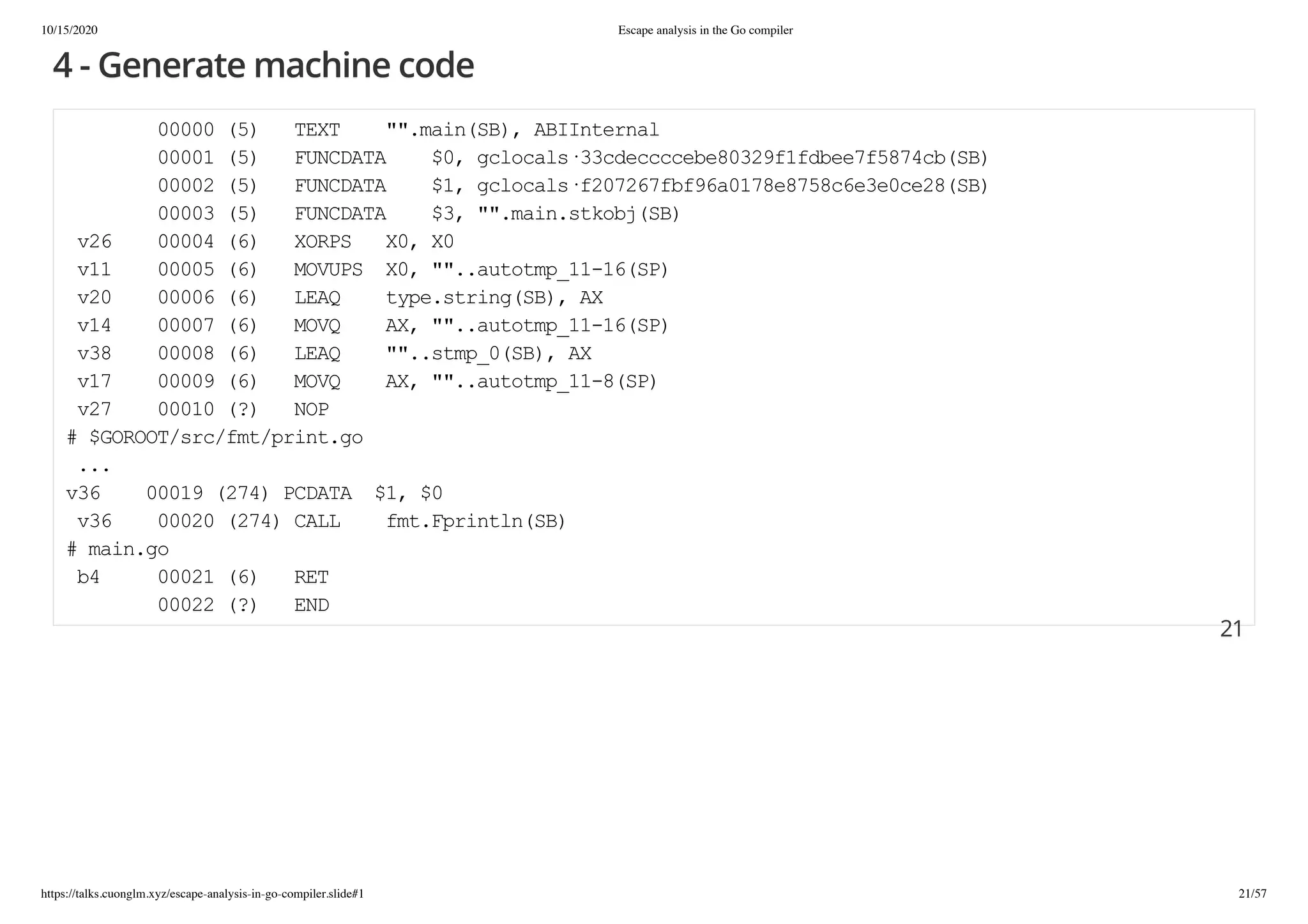Click the TEXT instruction at 00000

(x=317, y=130)
